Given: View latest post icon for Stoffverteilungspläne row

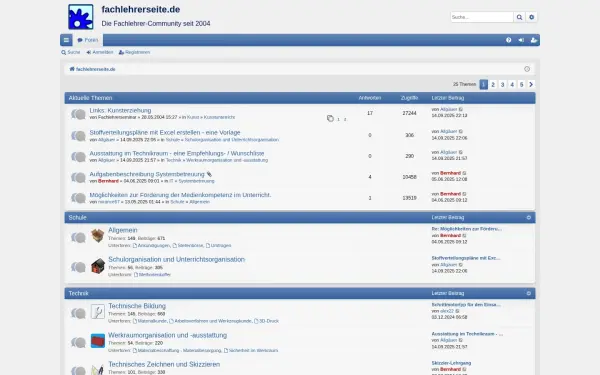Looking at the screenshot, I should click(461, 131).
